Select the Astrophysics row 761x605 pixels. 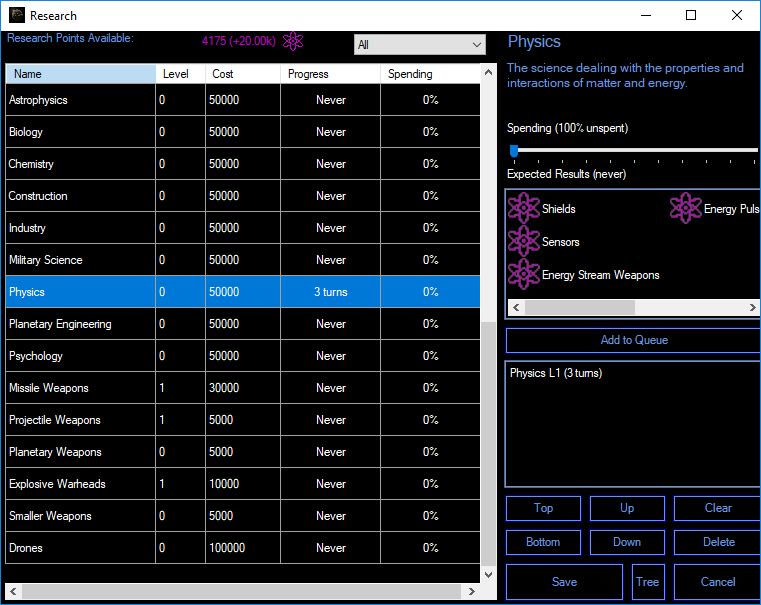click(243, 100)
